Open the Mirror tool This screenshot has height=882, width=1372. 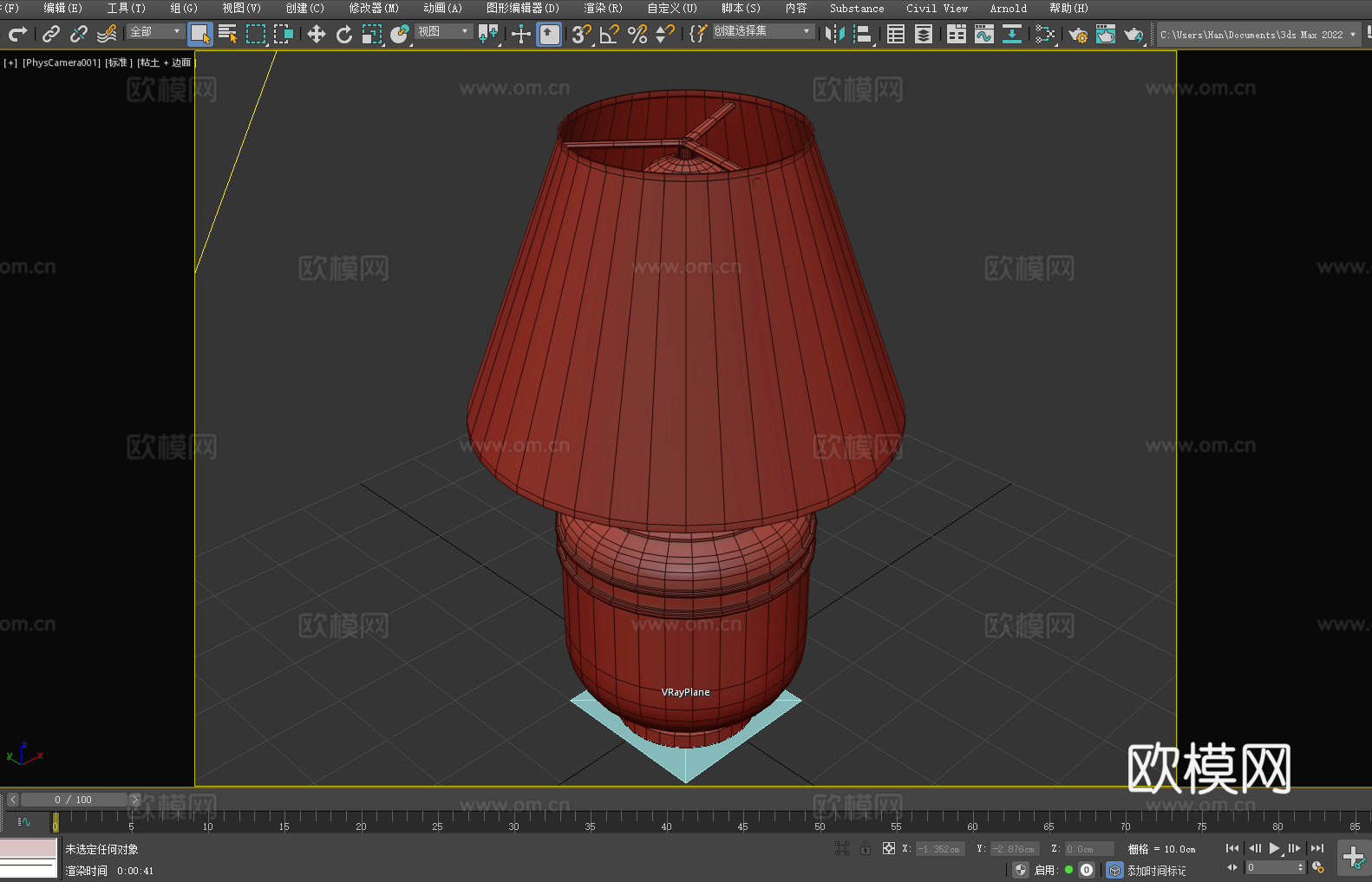coord(835,35)
